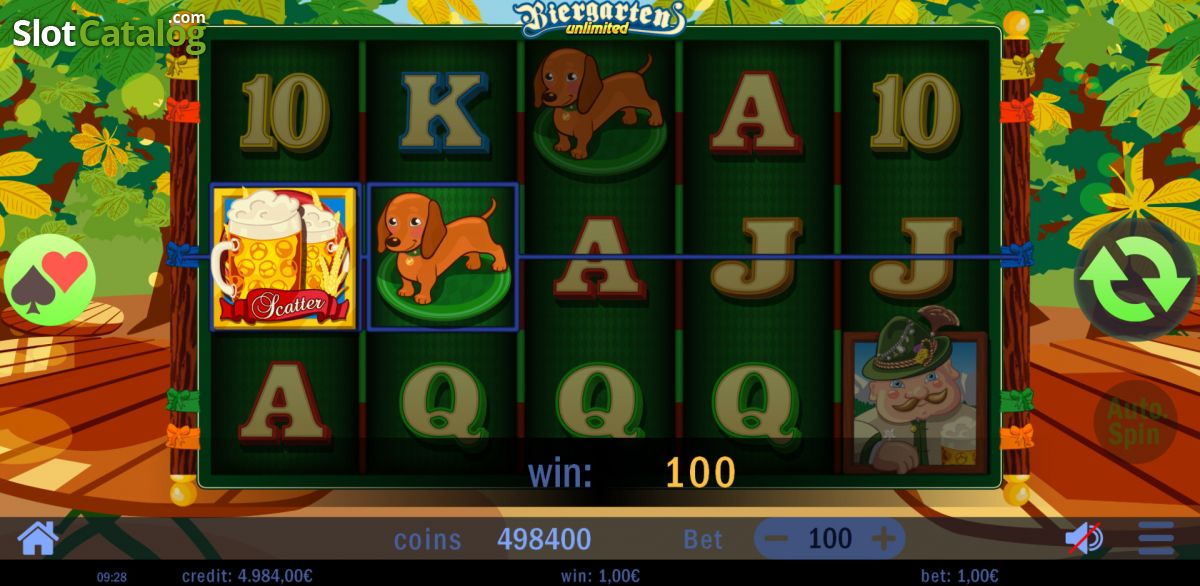Screen dimensions: 1200x586
Task: Enable Auto Spin
Action: 1135,422
